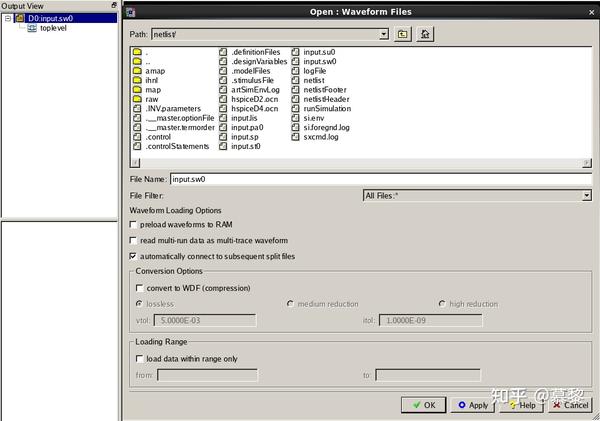
Task: Select the si.env file
Action: [x=314, y=118]
